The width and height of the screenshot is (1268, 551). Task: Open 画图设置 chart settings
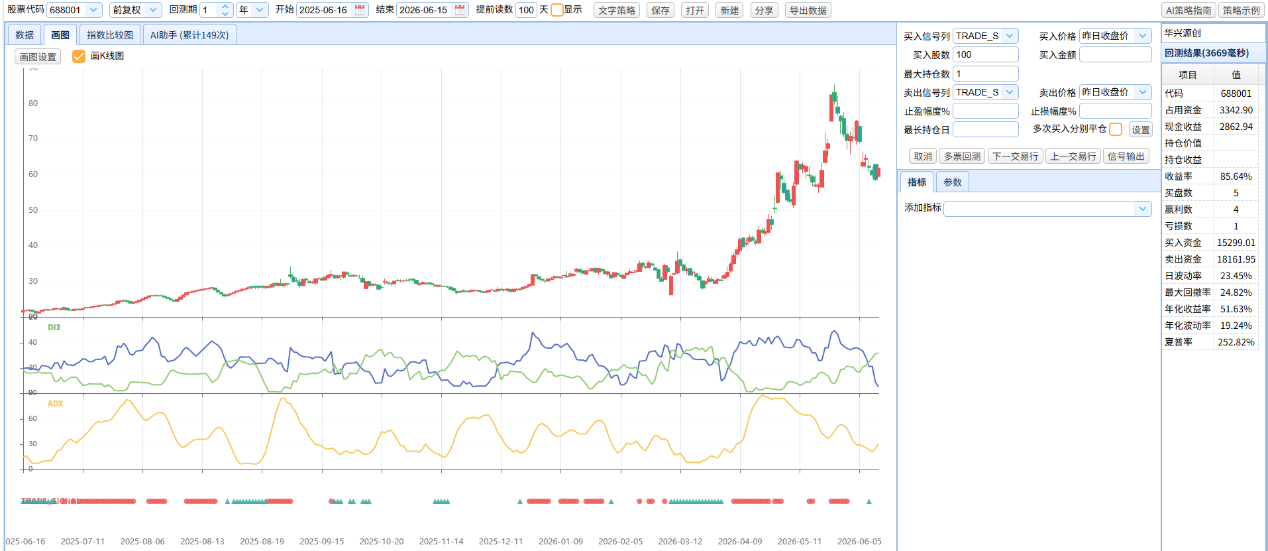pos(38,56)
